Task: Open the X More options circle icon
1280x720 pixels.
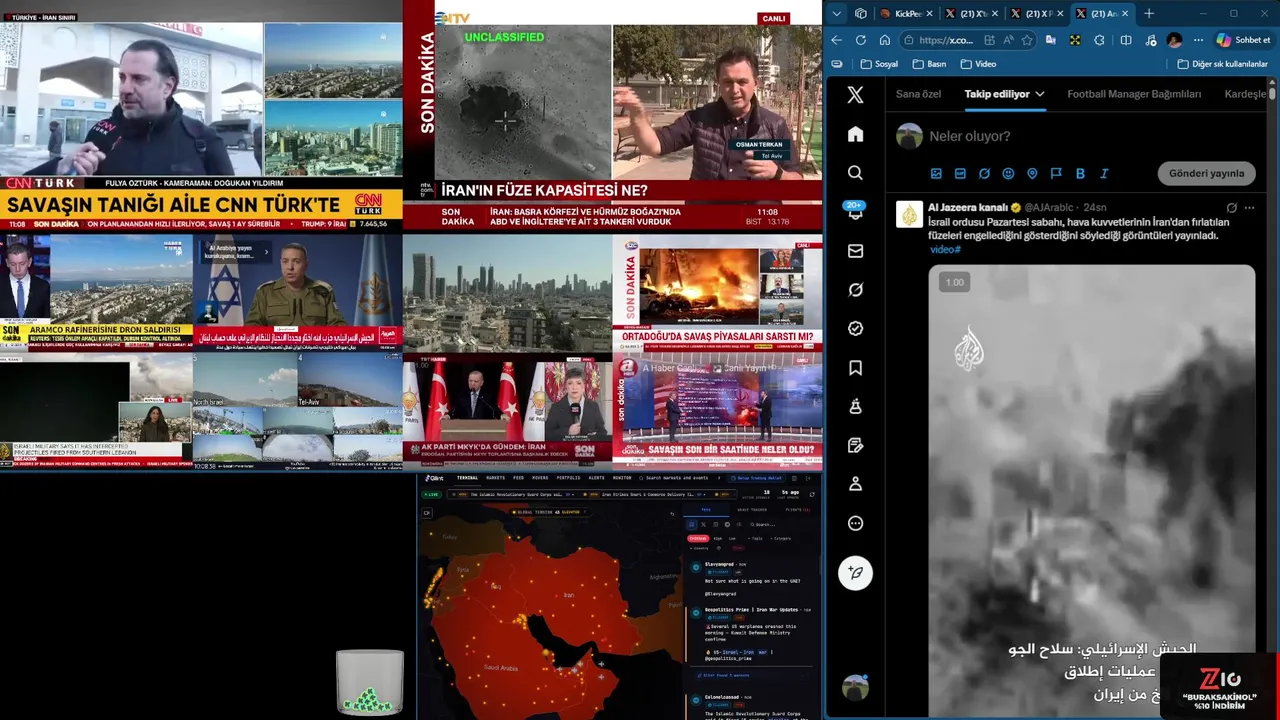Action: click(855, 523)
